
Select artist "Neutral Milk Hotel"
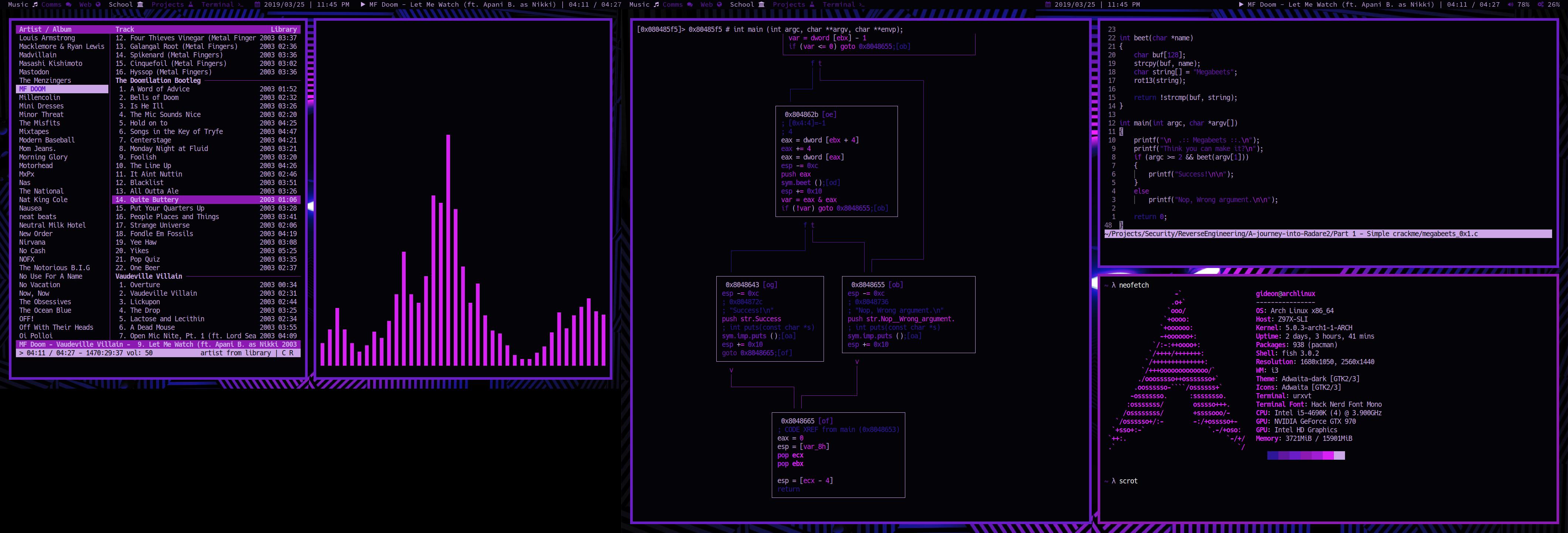tap(53, 225)
